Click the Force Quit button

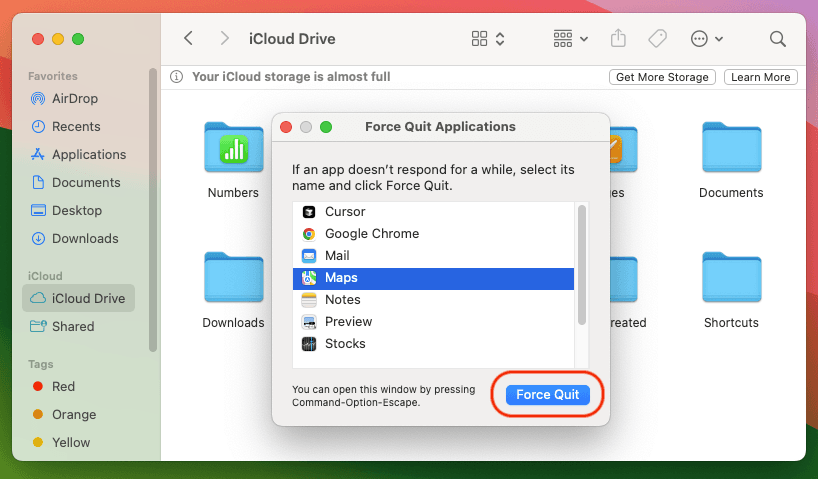point(548,394)
